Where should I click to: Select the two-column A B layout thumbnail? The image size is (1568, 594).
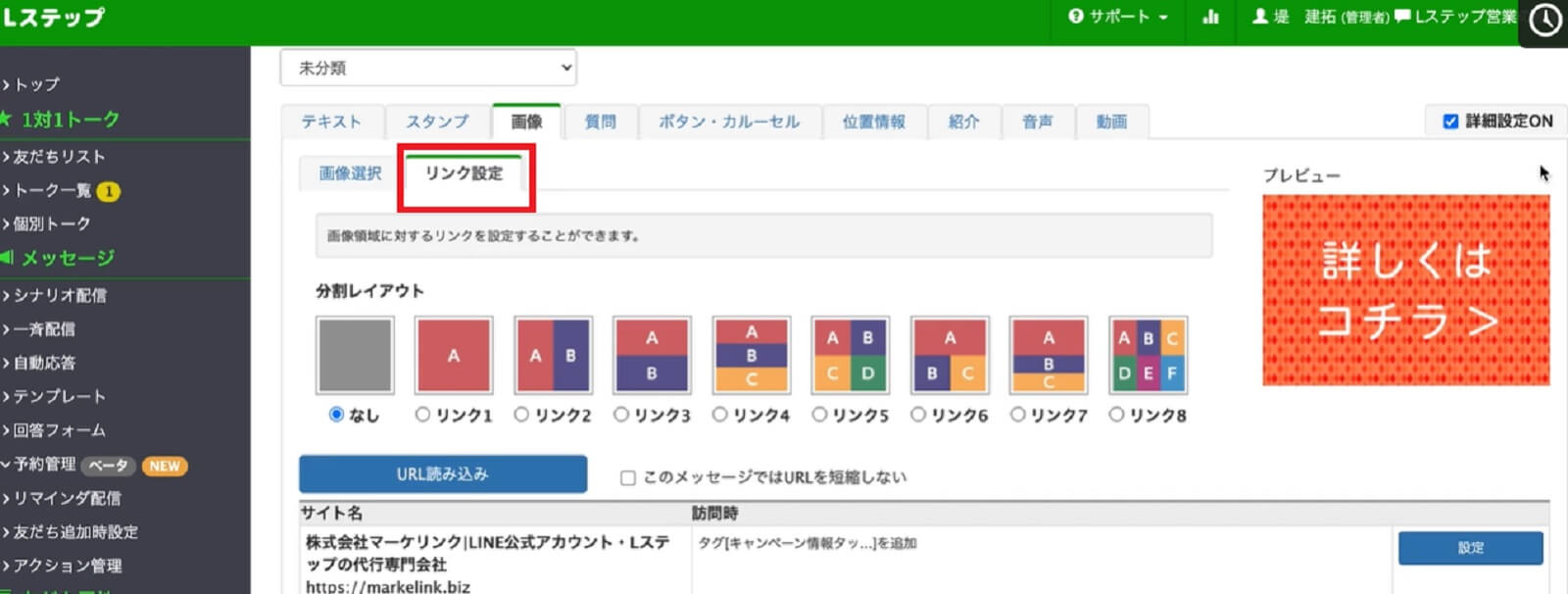(x=553, y=355)
